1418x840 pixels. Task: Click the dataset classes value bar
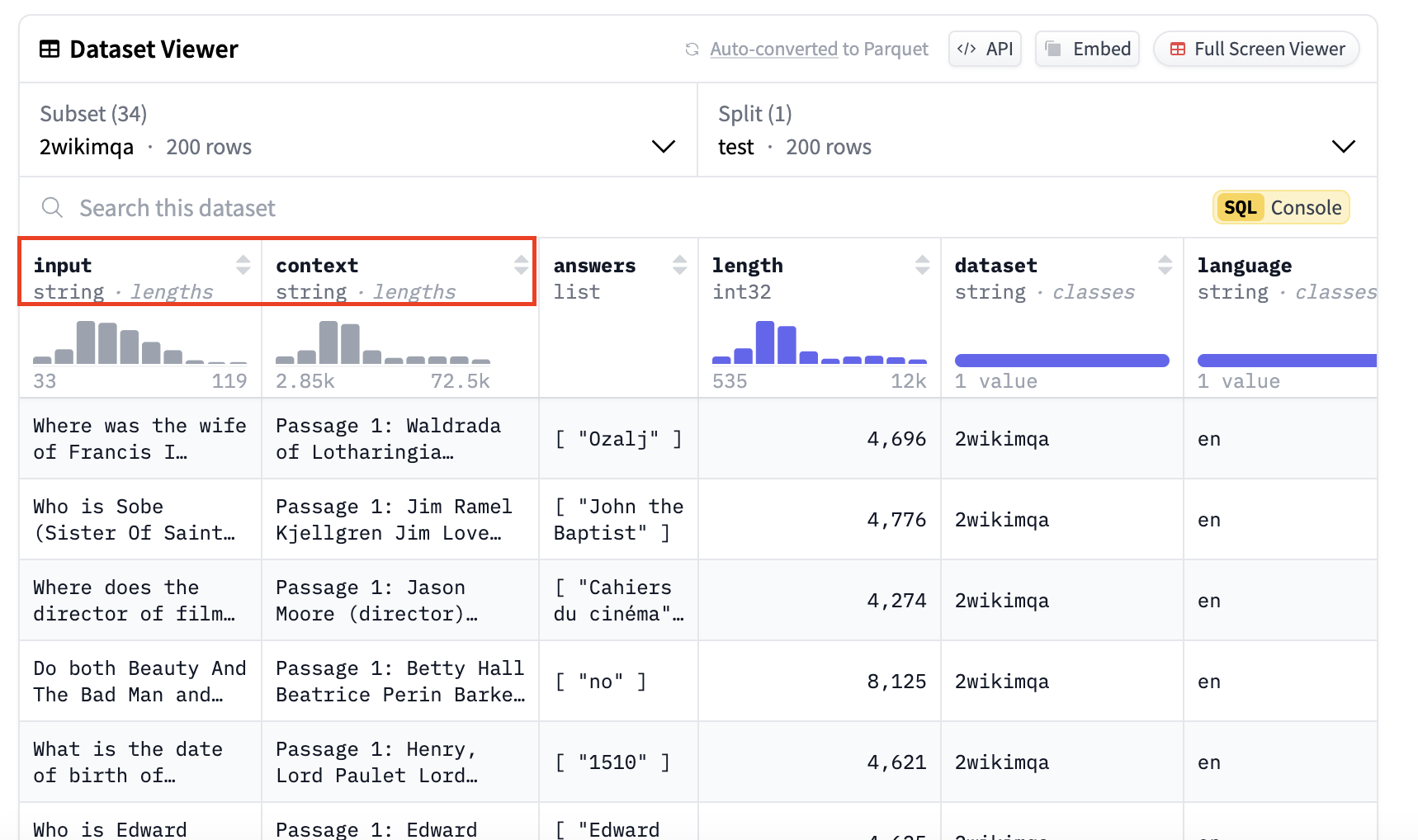[x=1062, y=360]
